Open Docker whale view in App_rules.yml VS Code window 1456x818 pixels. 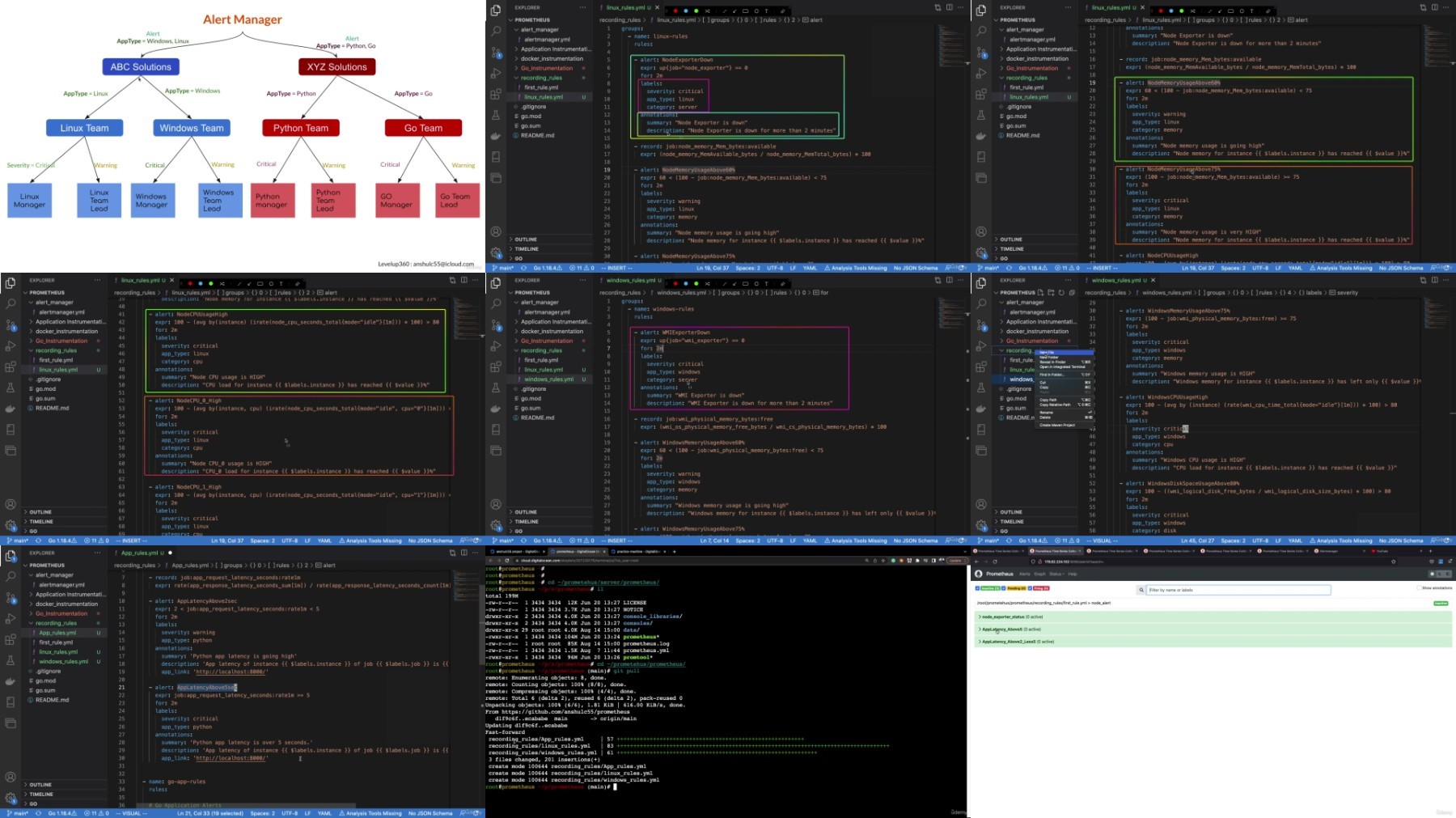[11, 681]
